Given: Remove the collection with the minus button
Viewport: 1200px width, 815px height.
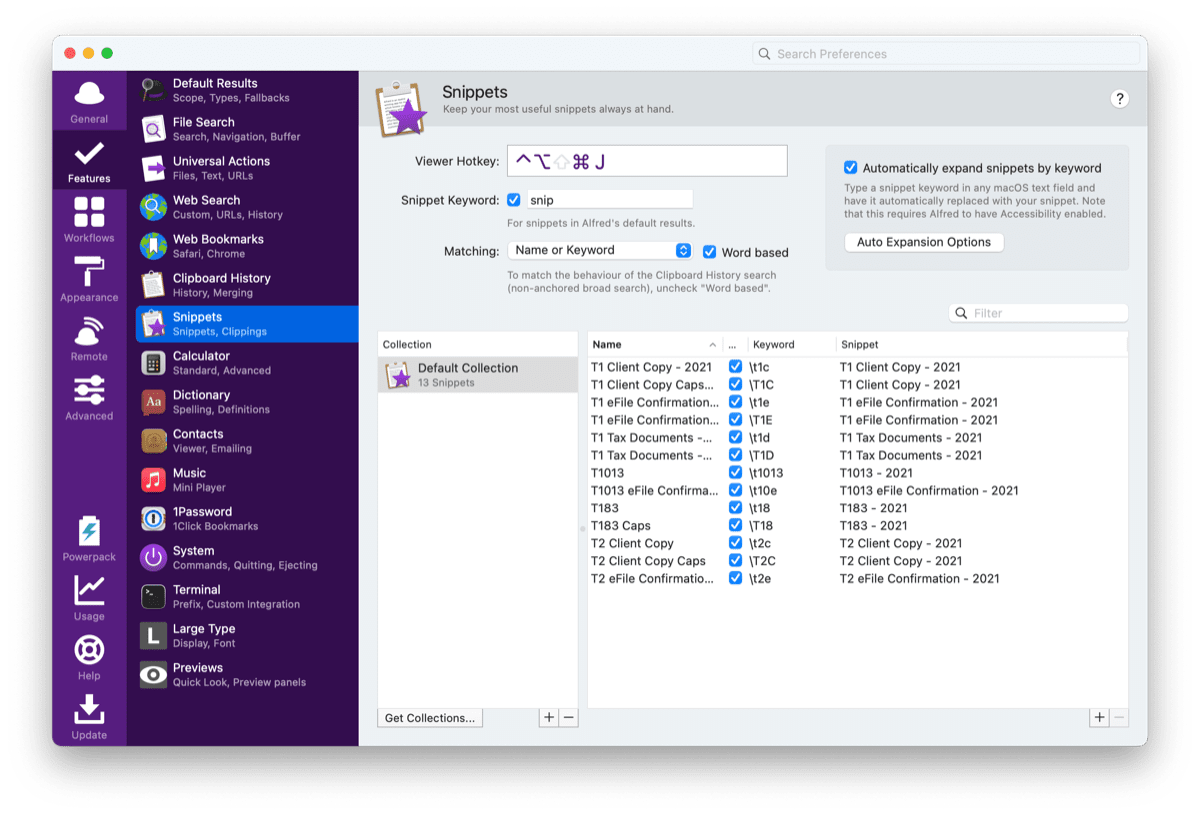Looking at the screenshot, I should click(568, 718).
